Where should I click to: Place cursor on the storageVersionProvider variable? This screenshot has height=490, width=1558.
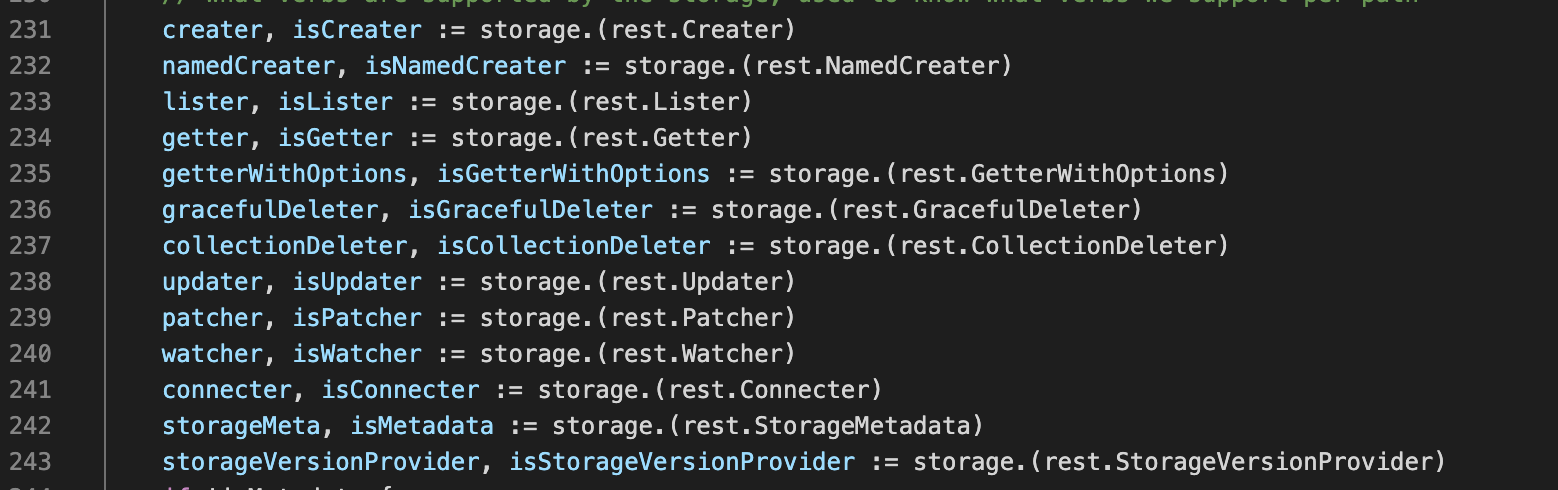click(x=320, y=462)
